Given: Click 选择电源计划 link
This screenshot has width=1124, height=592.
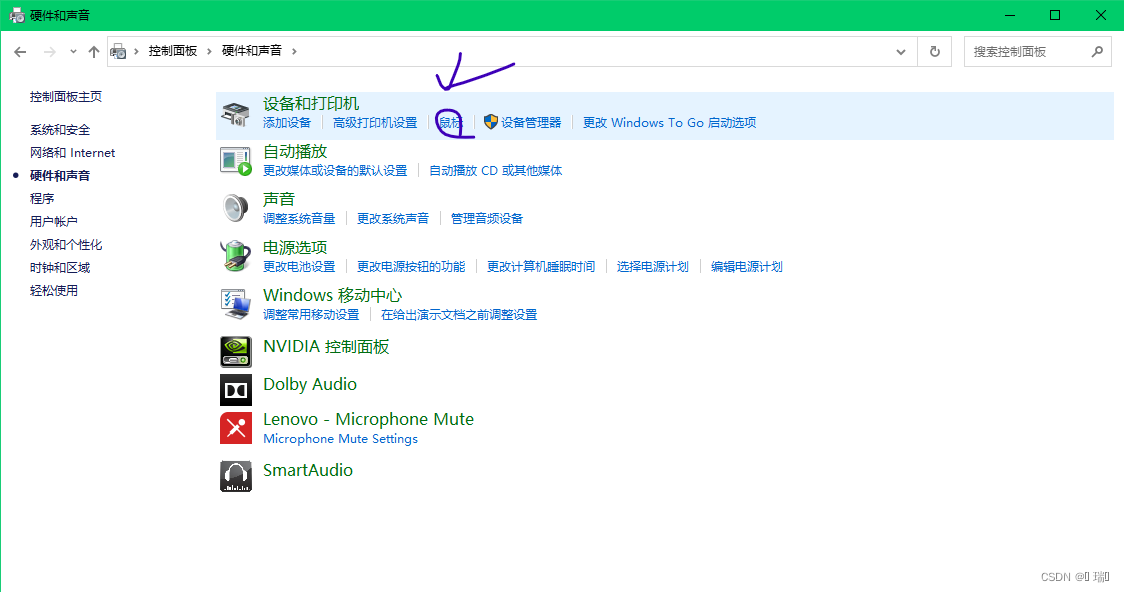Looking at the screenshot, I should [x=653, y=267].
